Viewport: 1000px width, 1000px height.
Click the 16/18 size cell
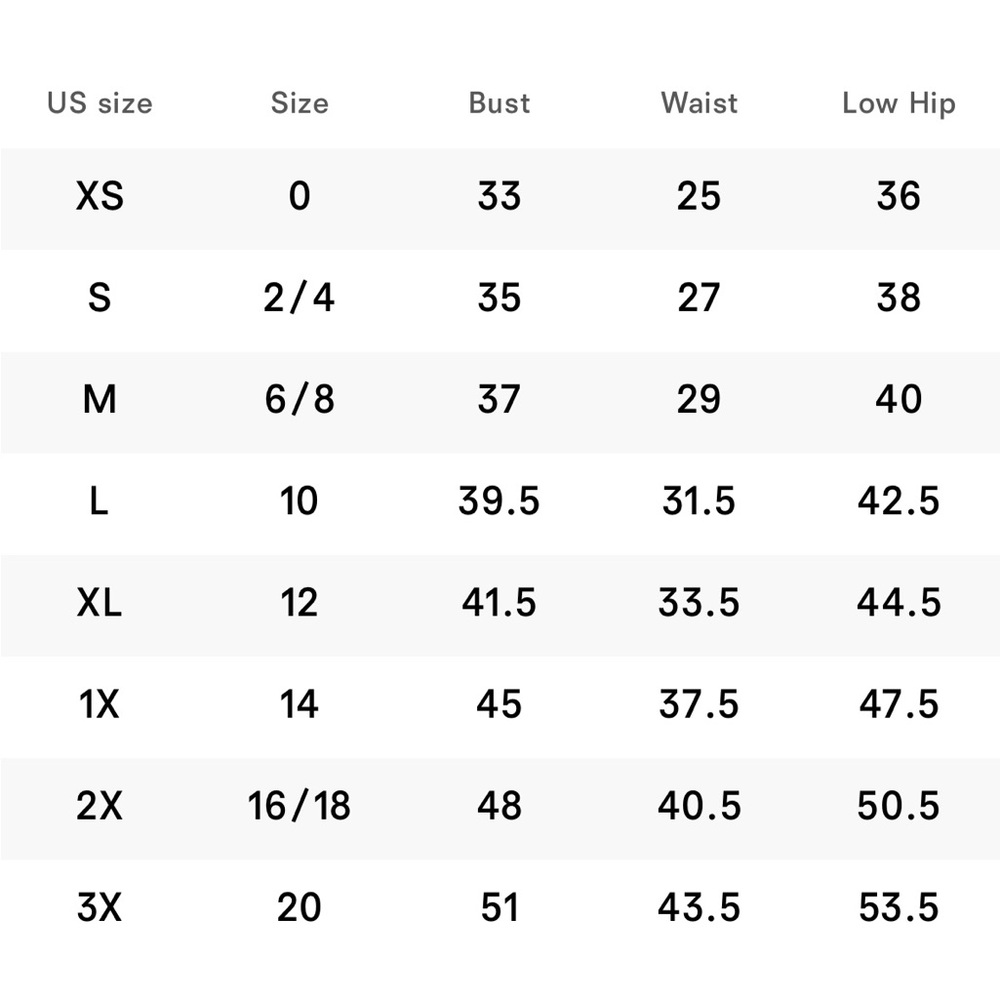point(299,805)
